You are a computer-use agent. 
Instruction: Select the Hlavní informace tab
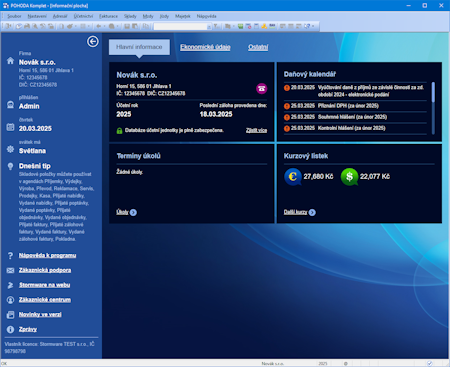[139, 47]
